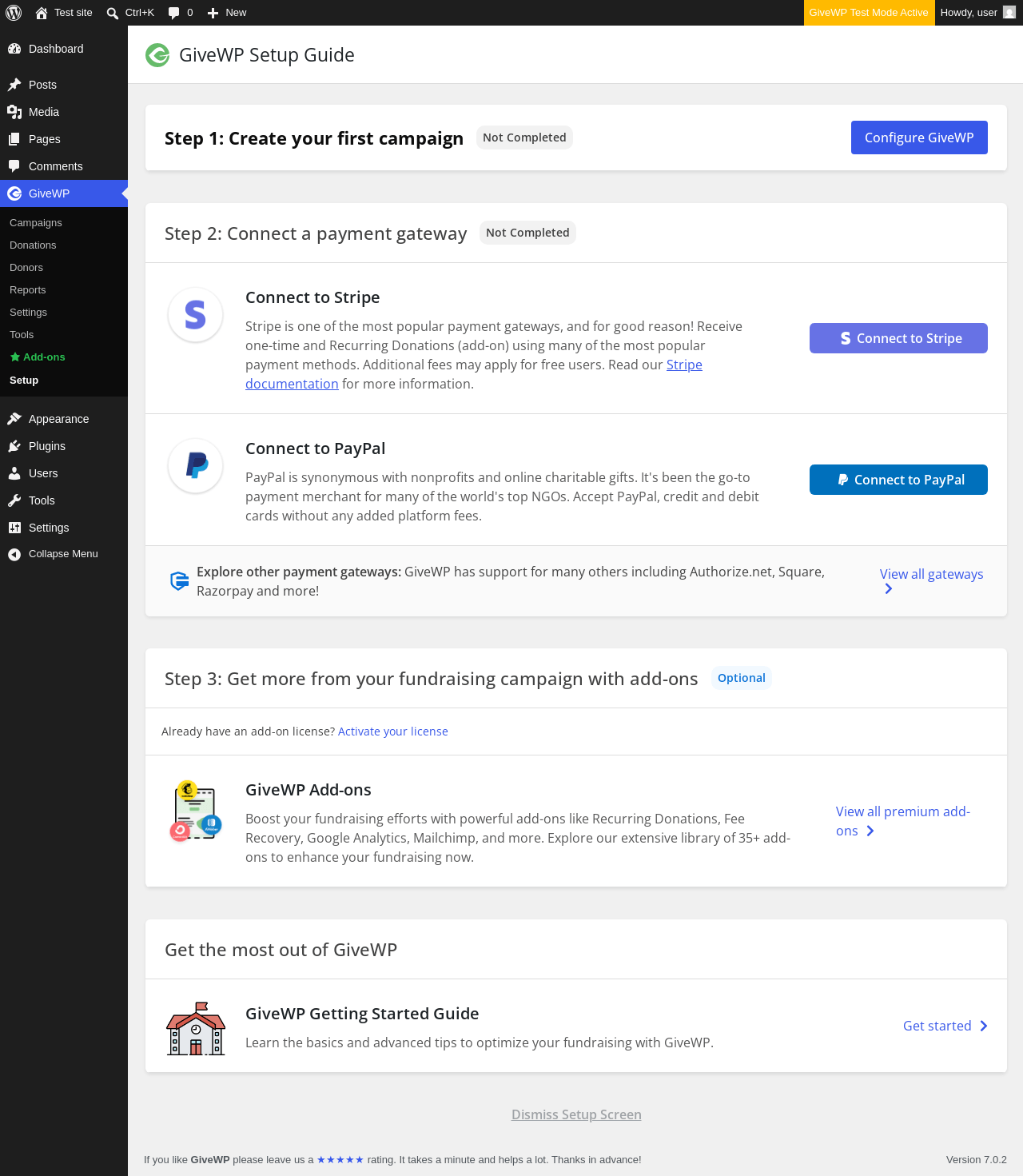This screenshot has width=1023, height=1176.
Task: Click the Dashboard gauge icon in the sidebar
Action: click(14, 49)
